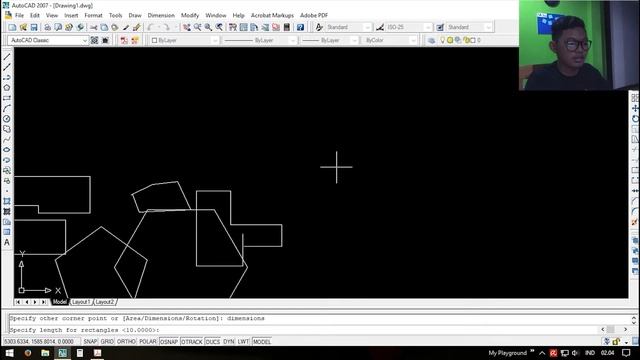Click the Workspace Settings gear icon
This screenshot has width=640, height=360.
[x=94, y=40]
